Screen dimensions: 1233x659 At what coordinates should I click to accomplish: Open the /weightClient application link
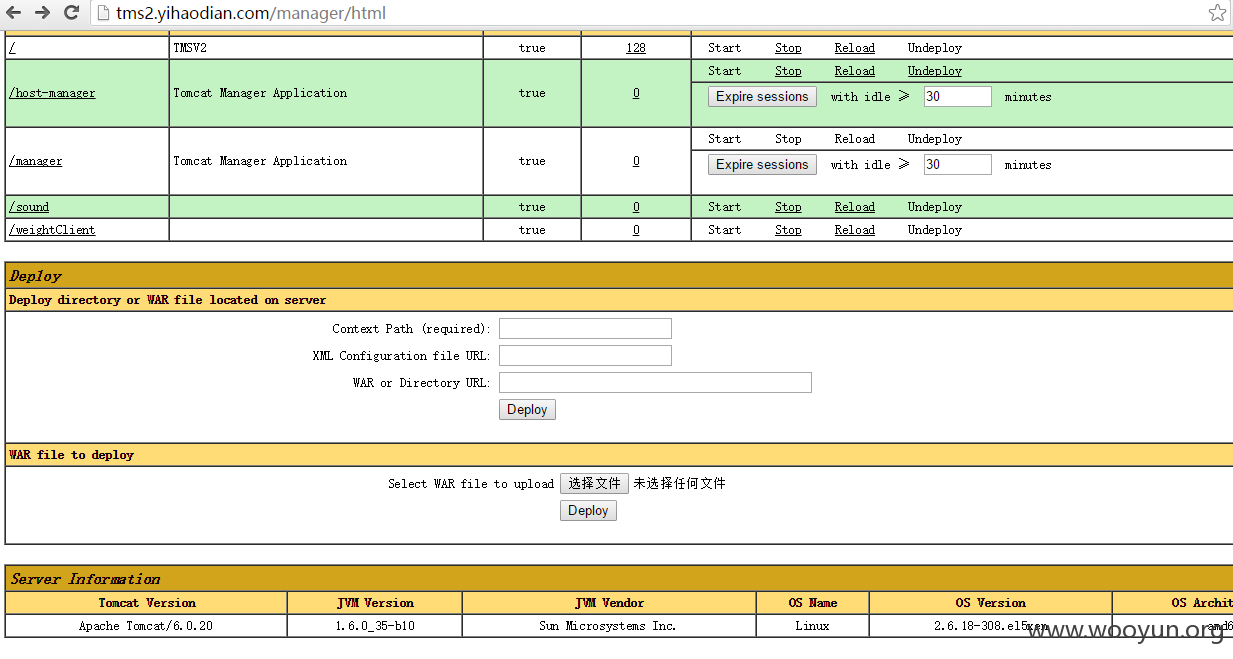(x=52, y=230)
